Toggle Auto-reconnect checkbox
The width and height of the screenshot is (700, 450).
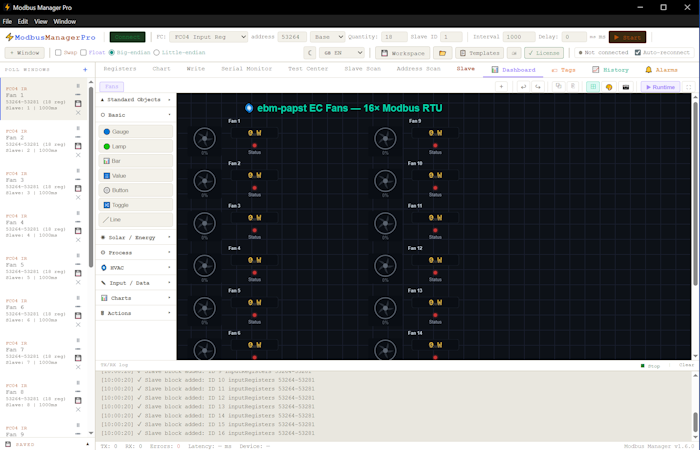[x=638, y=53]
